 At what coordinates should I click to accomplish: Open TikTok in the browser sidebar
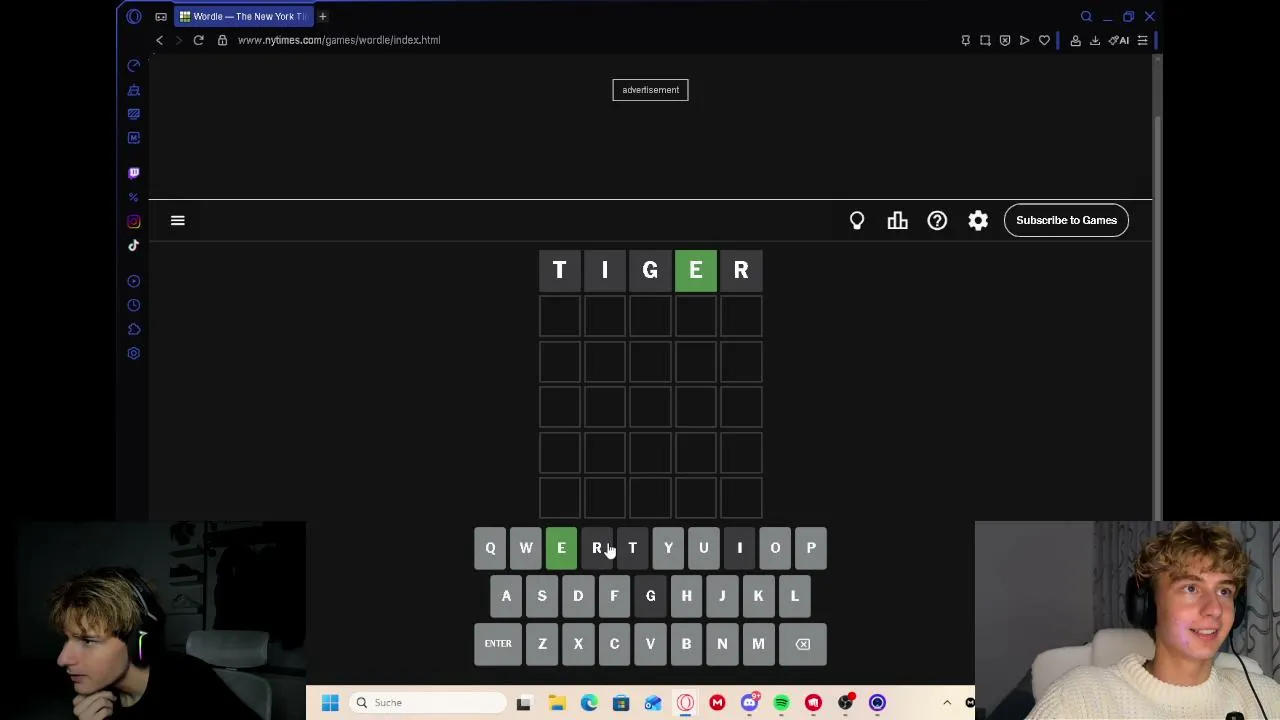click(x=134, y=245)
